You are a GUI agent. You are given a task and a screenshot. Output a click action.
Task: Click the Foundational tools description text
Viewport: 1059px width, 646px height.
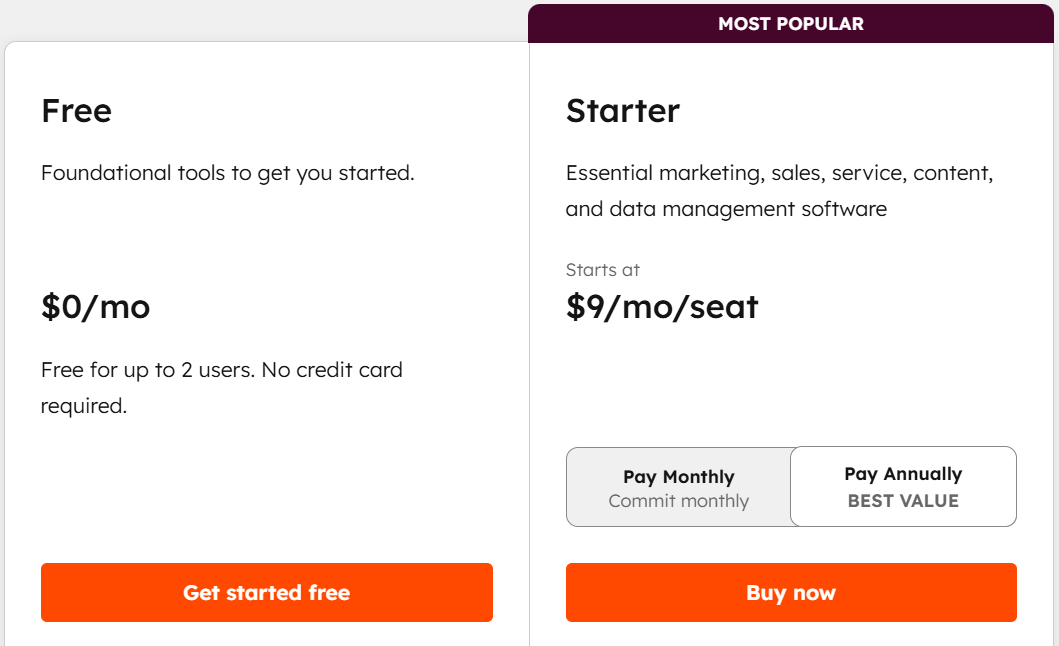click(227, 173)
